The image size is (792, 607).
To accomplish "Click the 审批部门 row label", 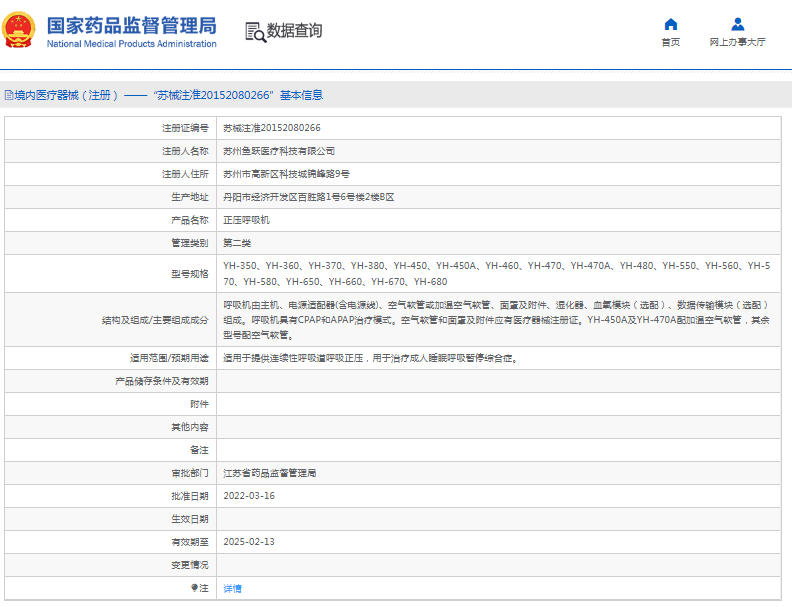I will pos(189,473).
